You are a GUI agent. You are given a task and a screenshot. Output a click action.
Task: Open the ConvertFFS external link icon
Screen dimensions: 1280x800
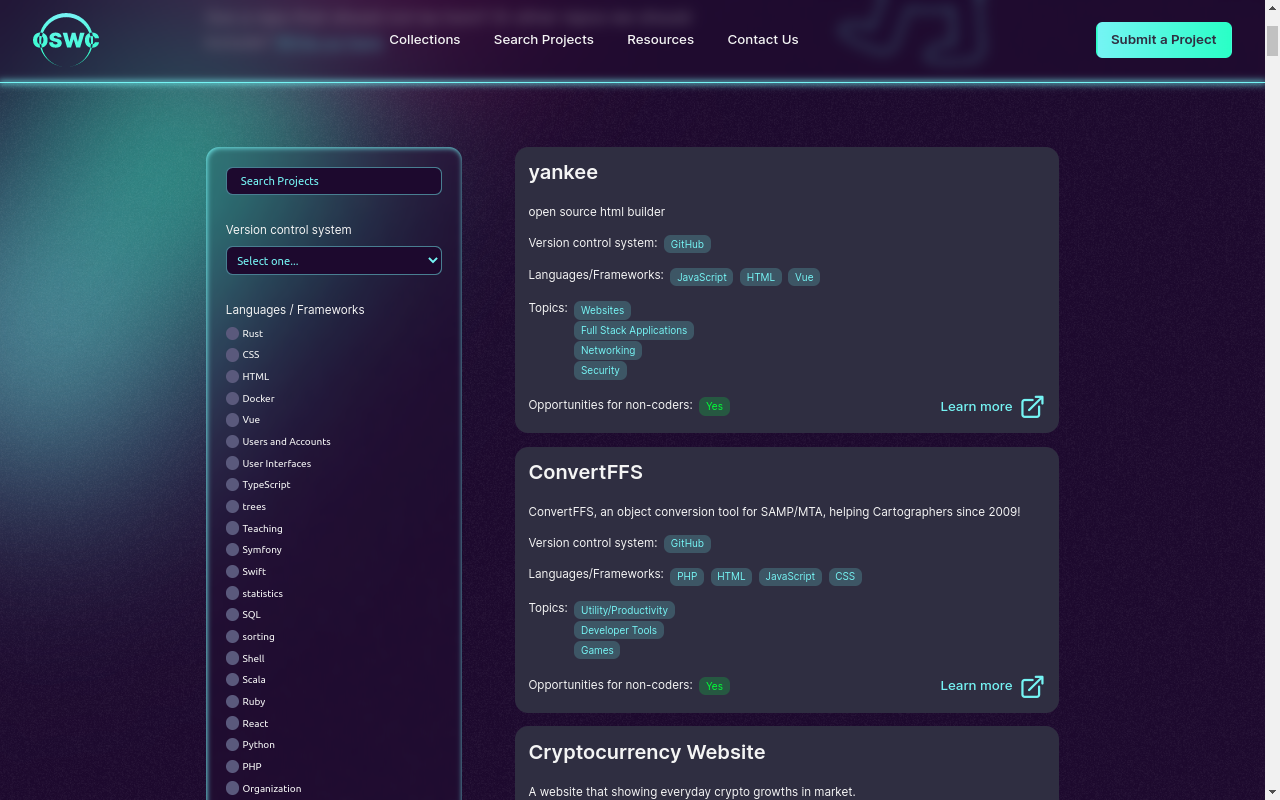click(1031, 687)
